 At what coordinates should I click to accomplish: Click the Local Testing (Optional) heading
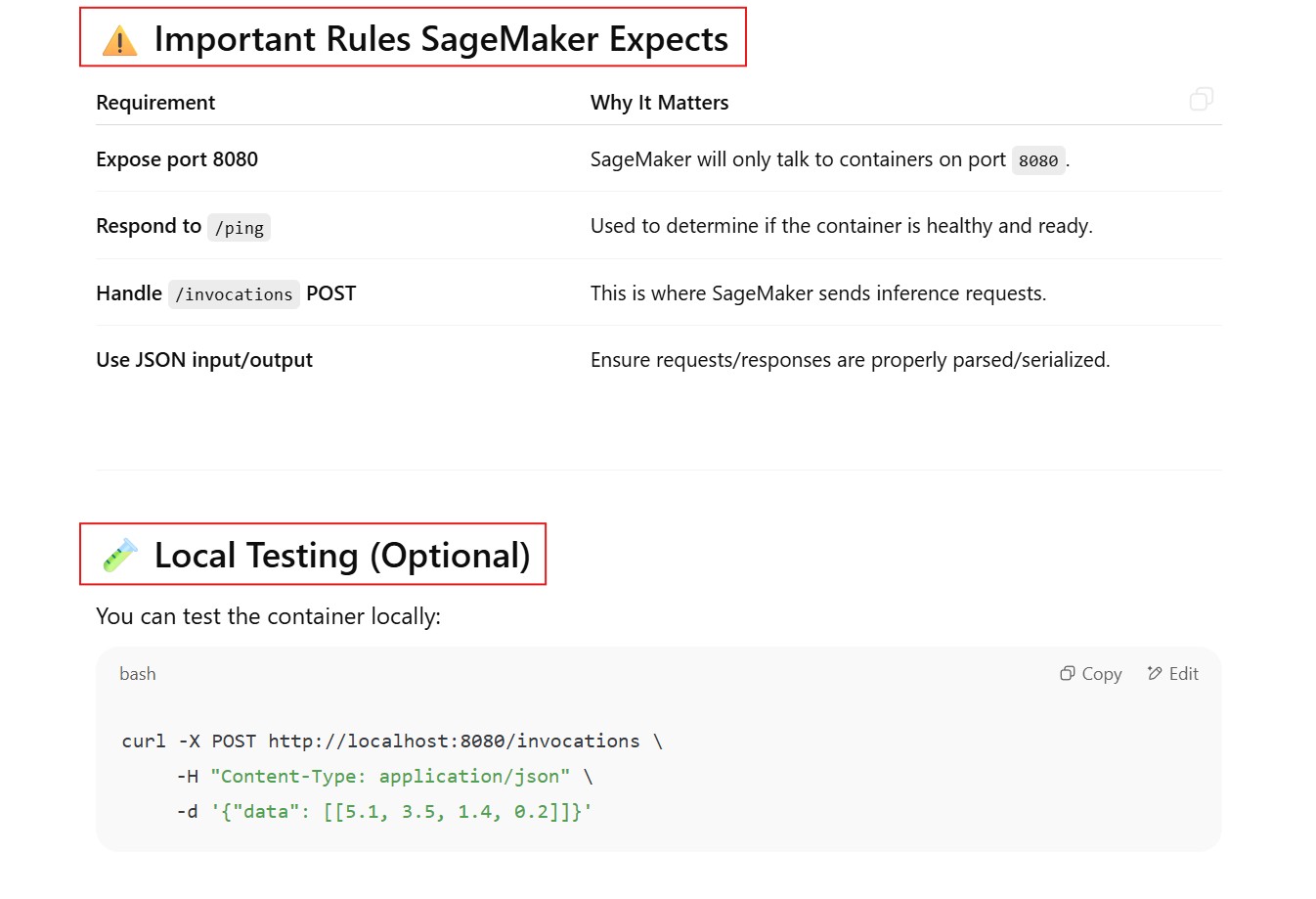[x=341, y=556]
